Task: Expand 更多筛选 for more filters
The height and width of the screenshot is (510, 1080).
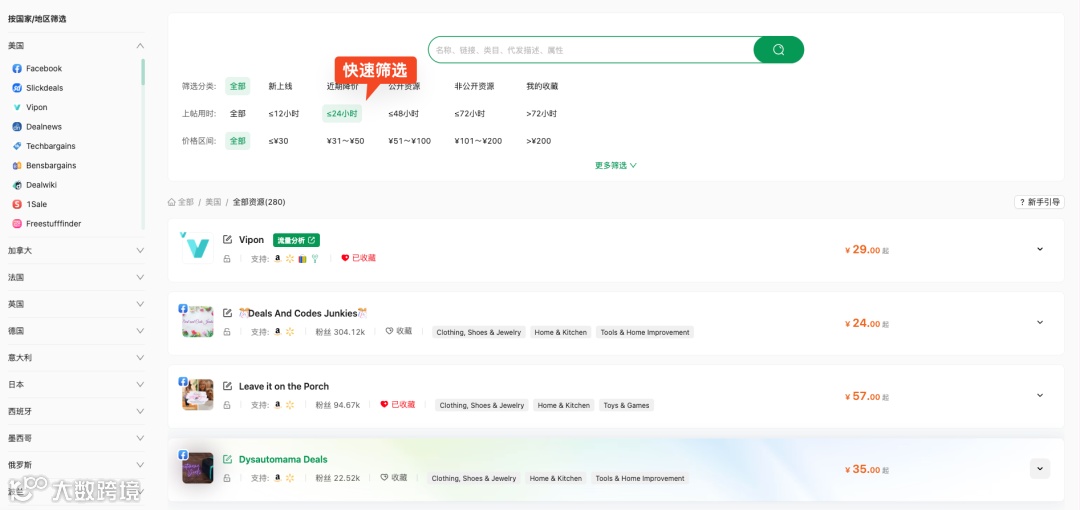Action: pyautogui.click(x=616, y=165)
